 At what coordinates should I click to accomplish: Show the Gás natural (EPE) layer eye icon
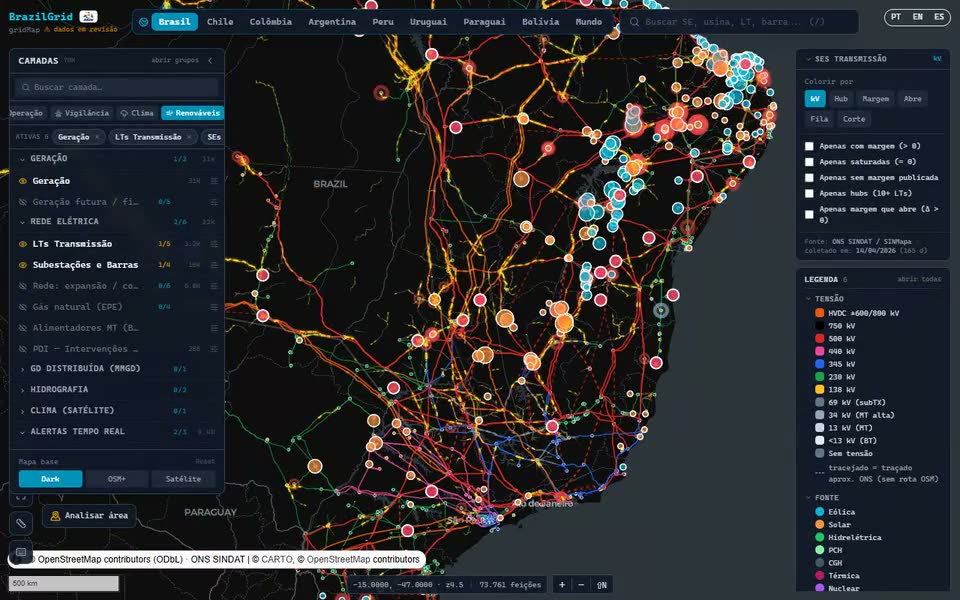pos(23,307)
